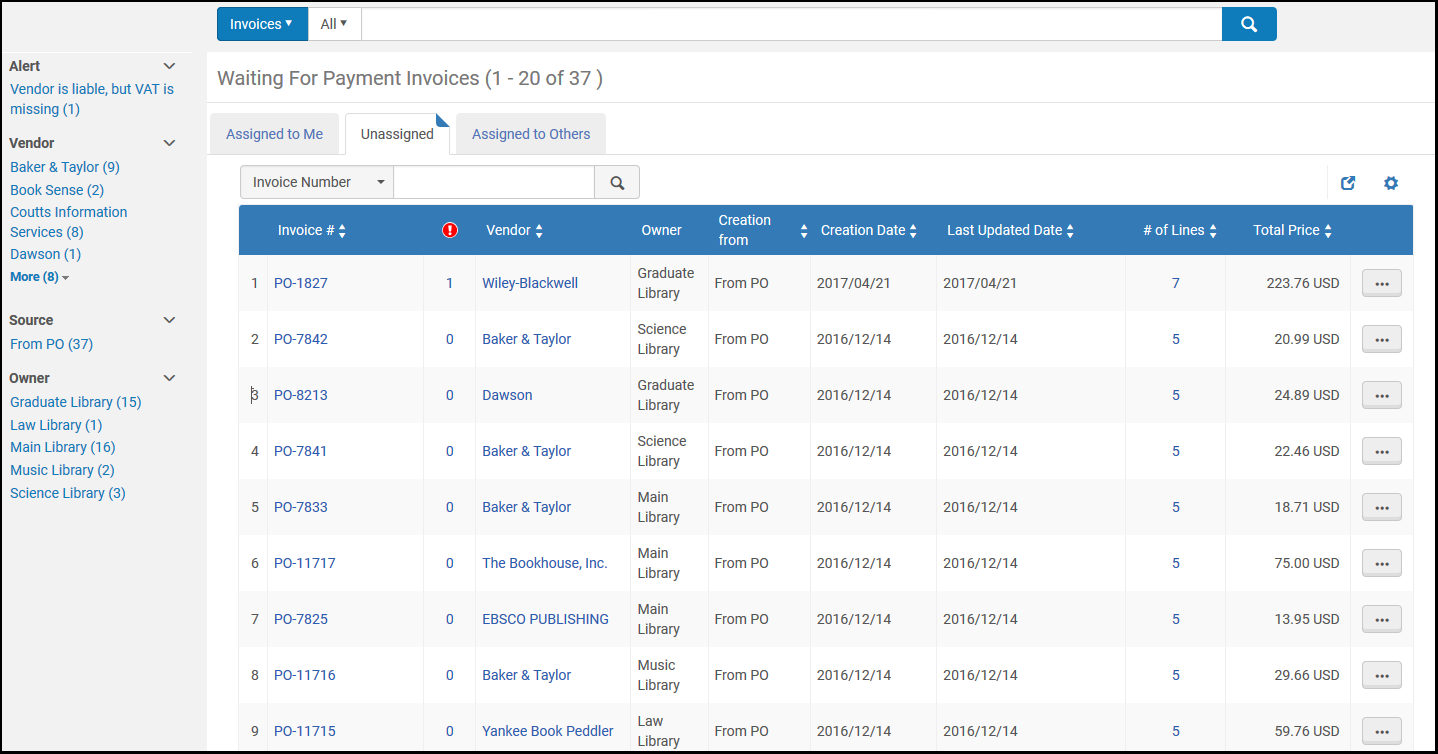Screen dimensions: 1438x754
Task: Open invoice PO-8213
Action: [301, 395]
